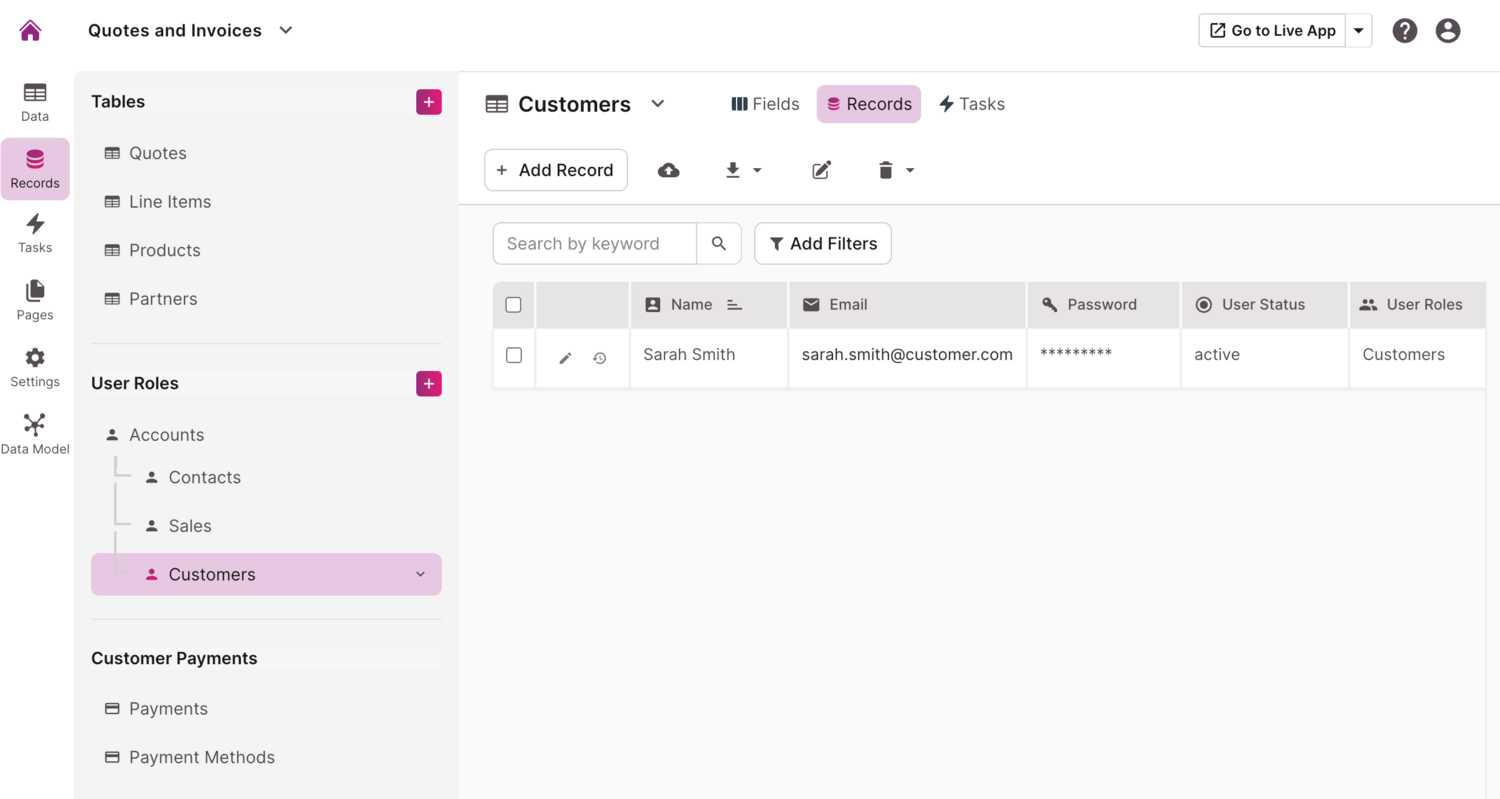Open the Data Model diagram view
The height and width of the screenshot is (799, 1500).
[35, 433]
